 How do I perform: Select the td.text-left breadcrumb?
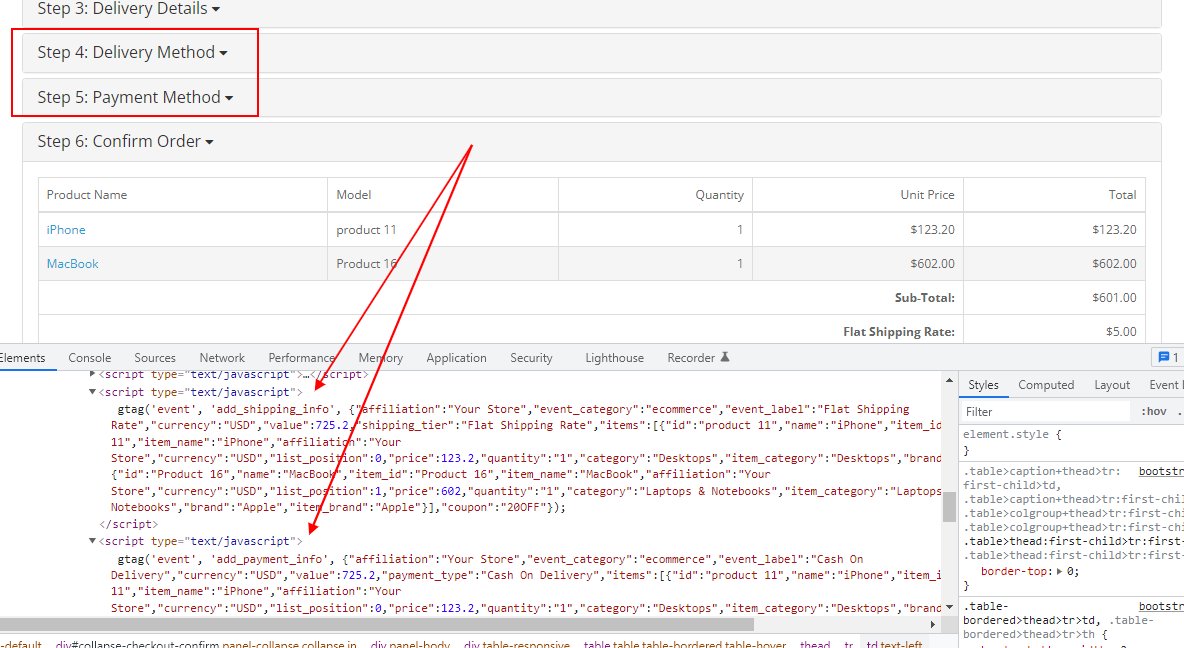[894, 644]
